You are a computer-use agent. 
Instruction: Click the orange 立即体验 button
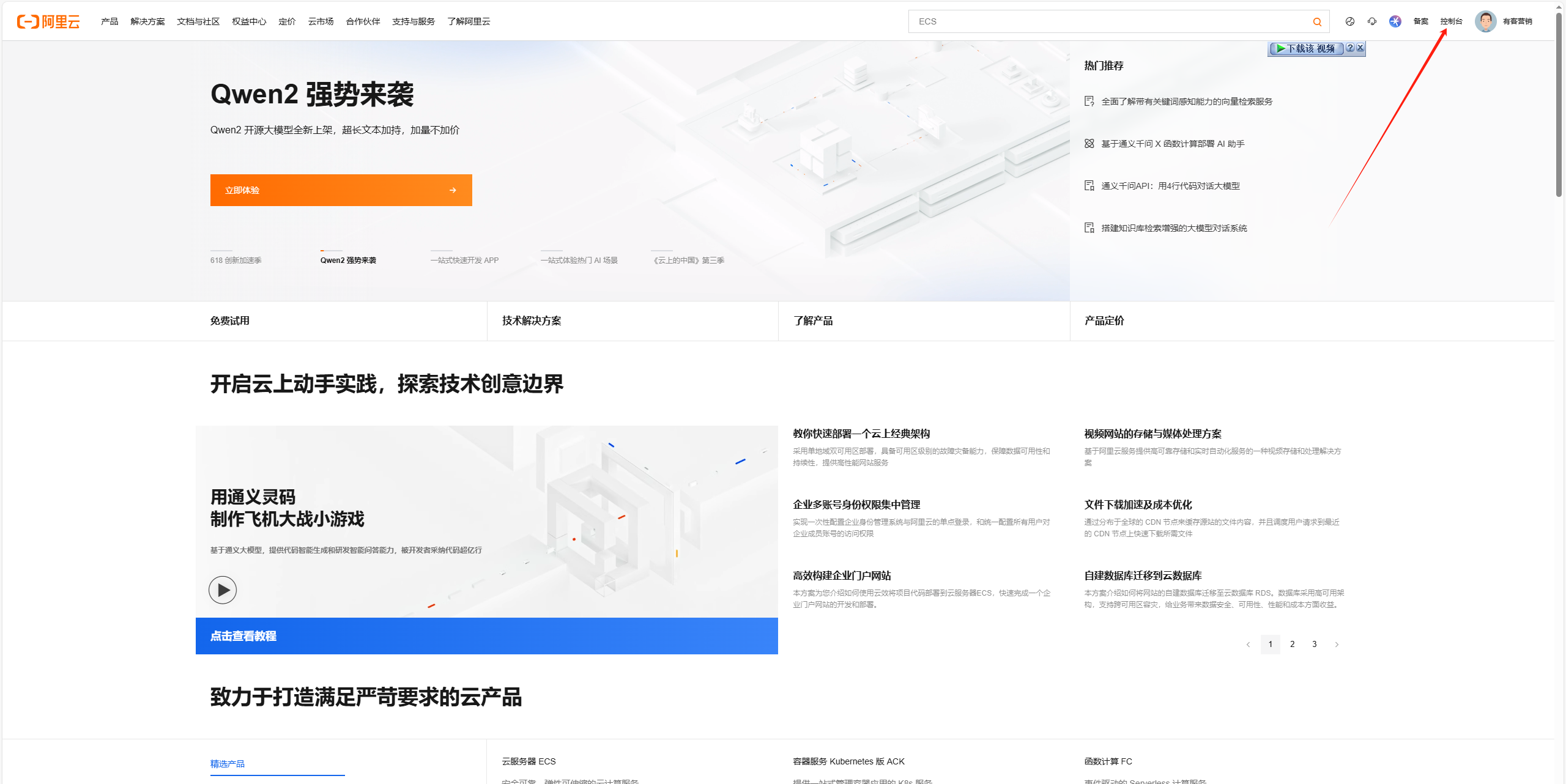click(x=341, y=190)
